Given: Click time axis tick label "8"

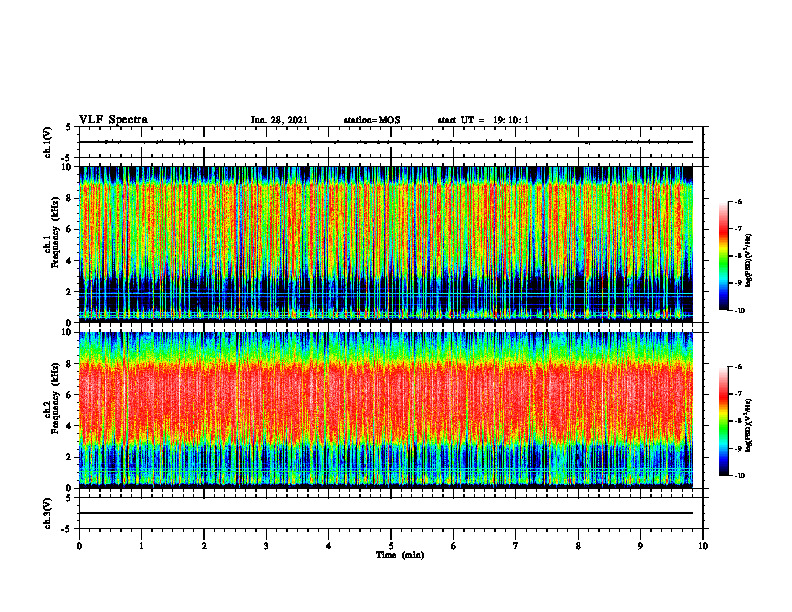Looking at the screenshot, I should pyautogui.click(x=578, y=546).
